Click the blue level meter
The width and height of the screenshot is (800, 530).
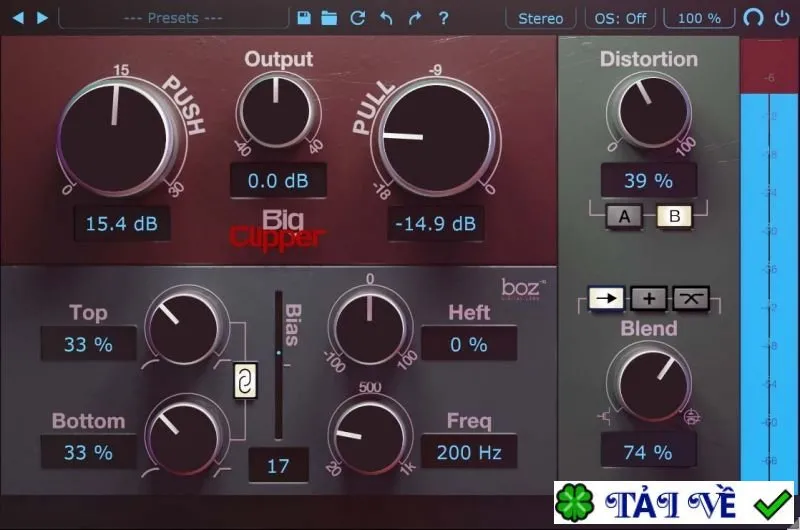pos(769,286)
